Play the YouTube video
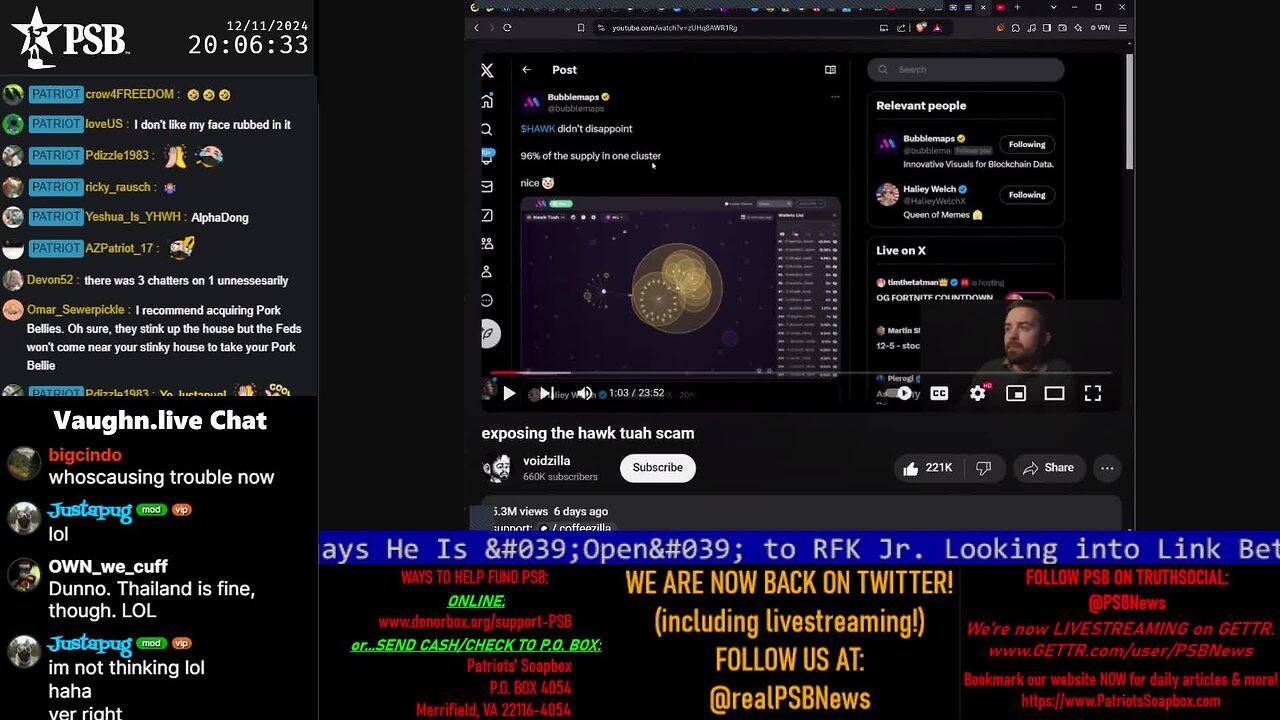The width and height of the screenshot is (1280, 720). coord(509,394)
